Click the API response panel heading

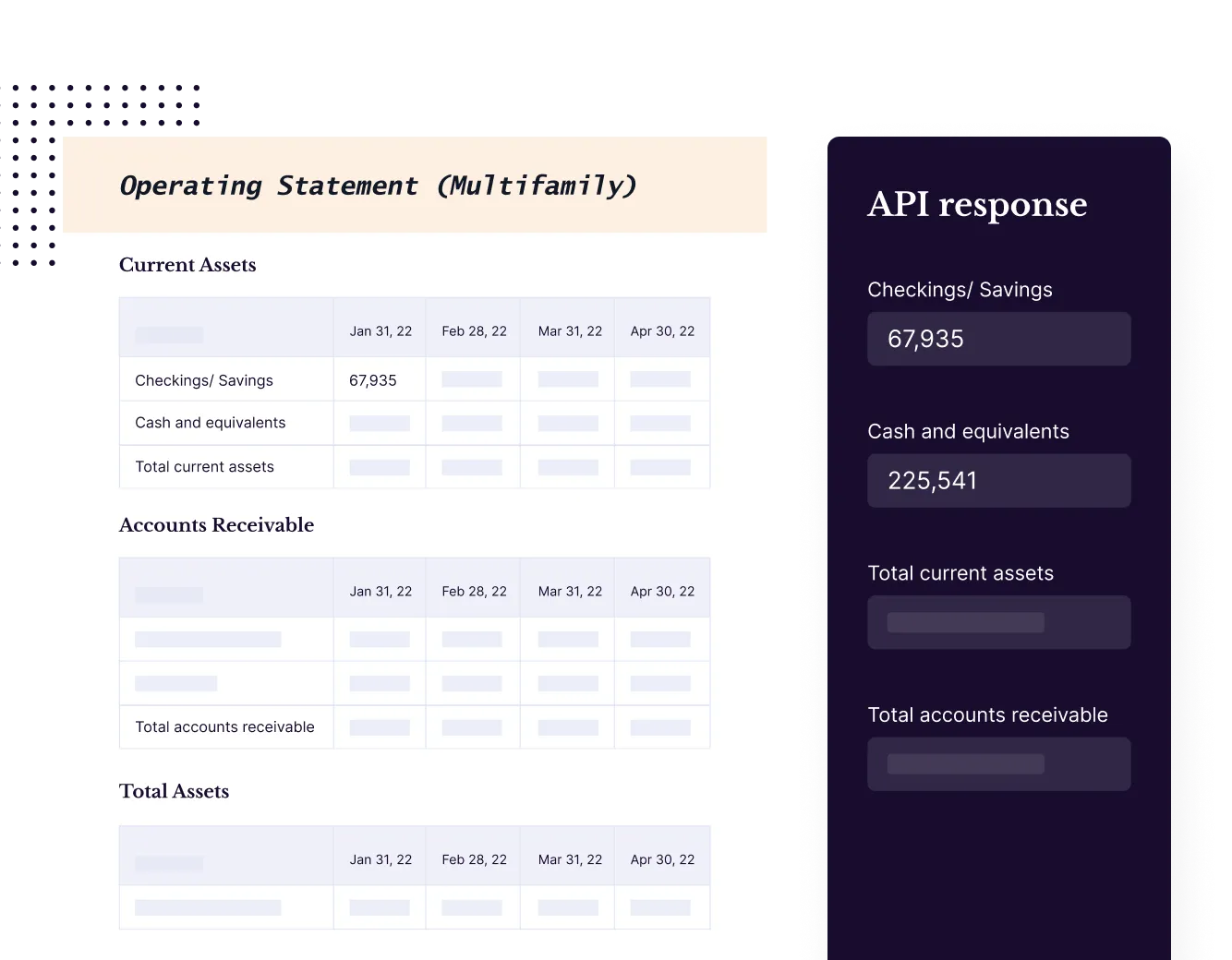977,205
